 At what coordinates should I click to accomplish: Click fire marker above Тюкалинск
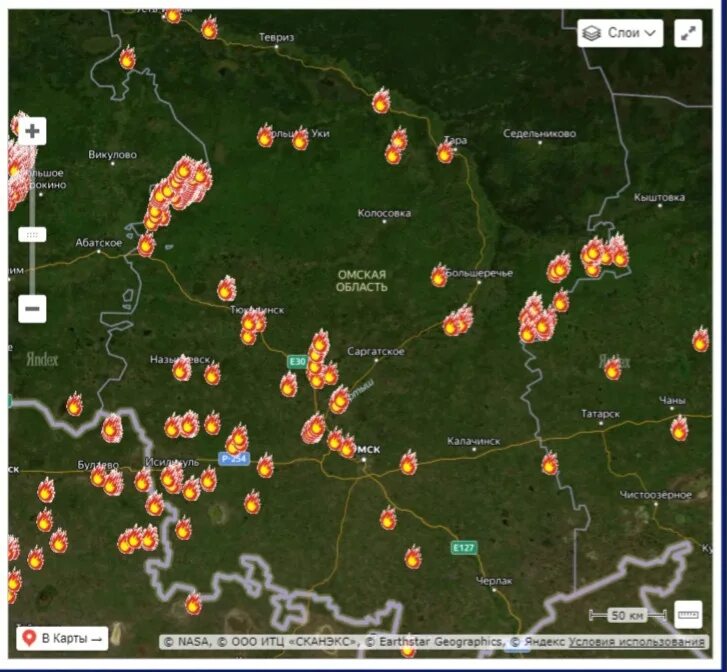tap(227, 288)
